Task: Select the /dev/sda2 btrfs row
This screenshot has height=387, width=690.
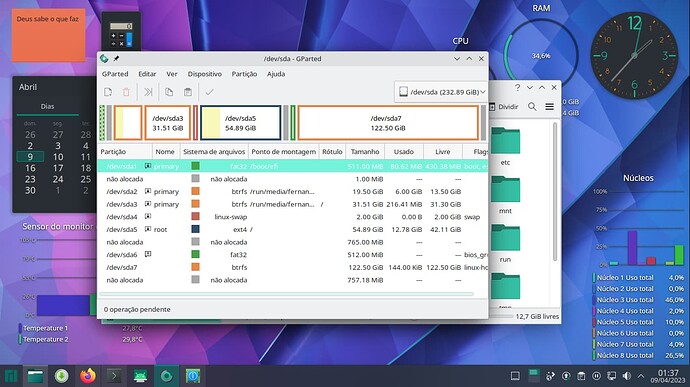Action: 293,191
